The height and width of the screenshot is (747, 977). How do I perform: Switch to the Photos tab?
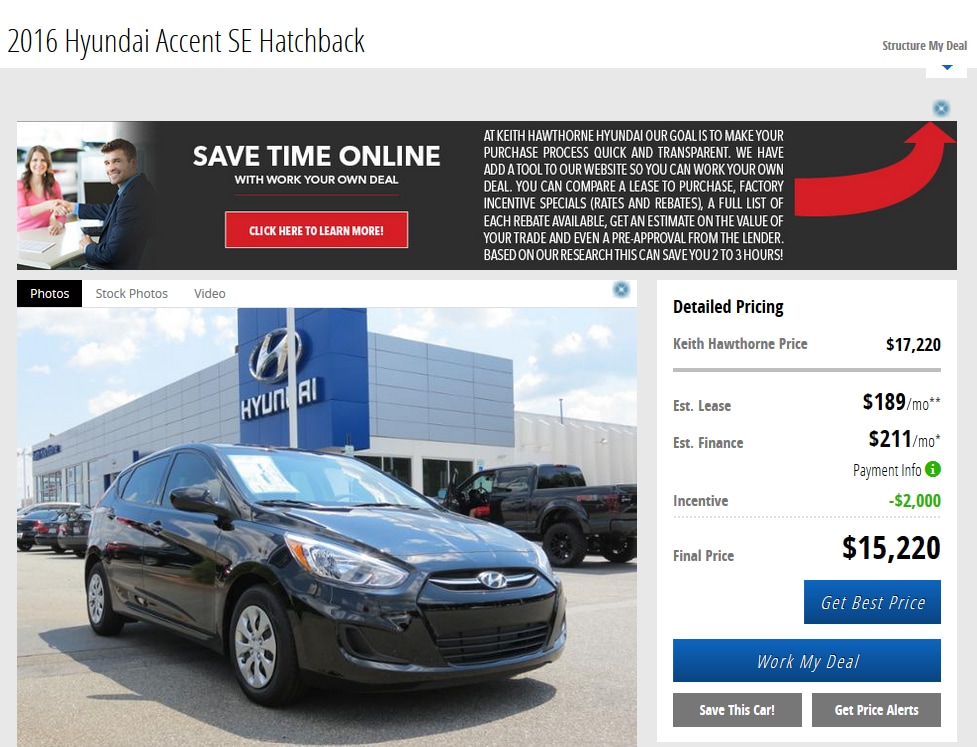(49, 293)
